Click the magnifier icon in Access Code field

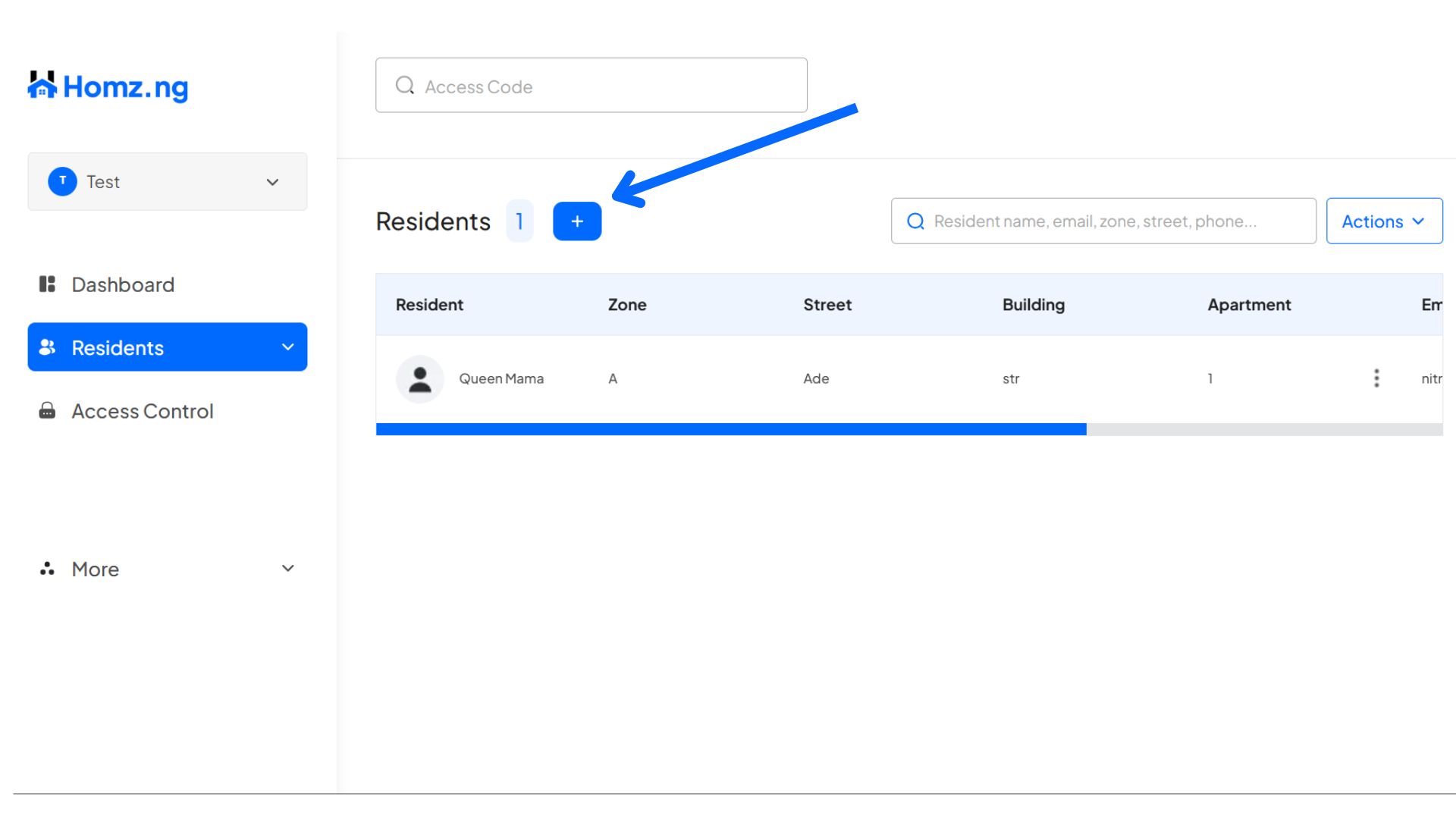(x=405, y=85)
